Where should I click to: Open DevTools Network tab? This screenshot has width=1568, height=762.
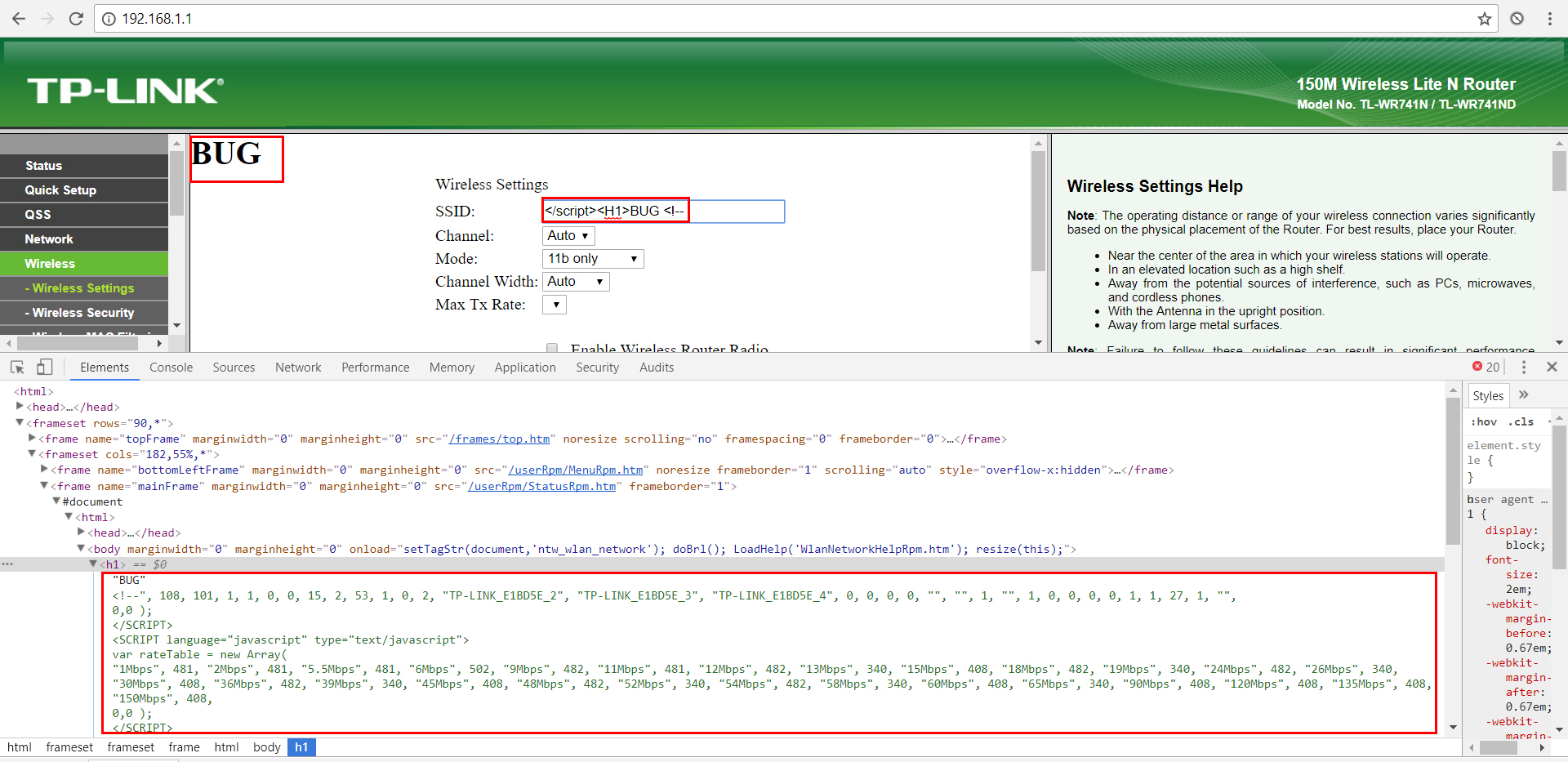click(x=298, y=368)
